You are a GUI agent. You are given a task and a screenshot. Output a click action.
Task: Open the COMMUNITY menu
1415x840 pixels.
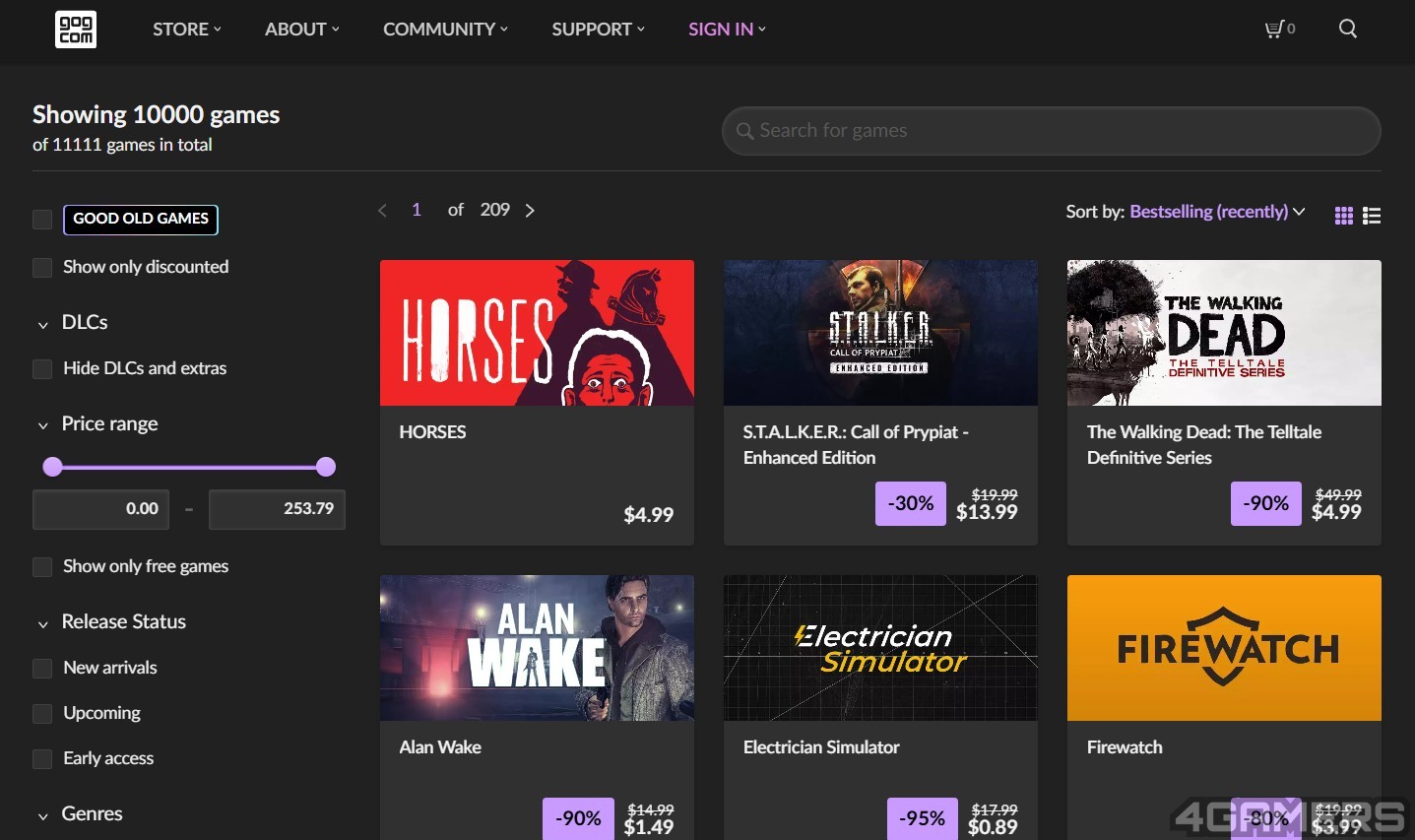[x=445, y=30]
